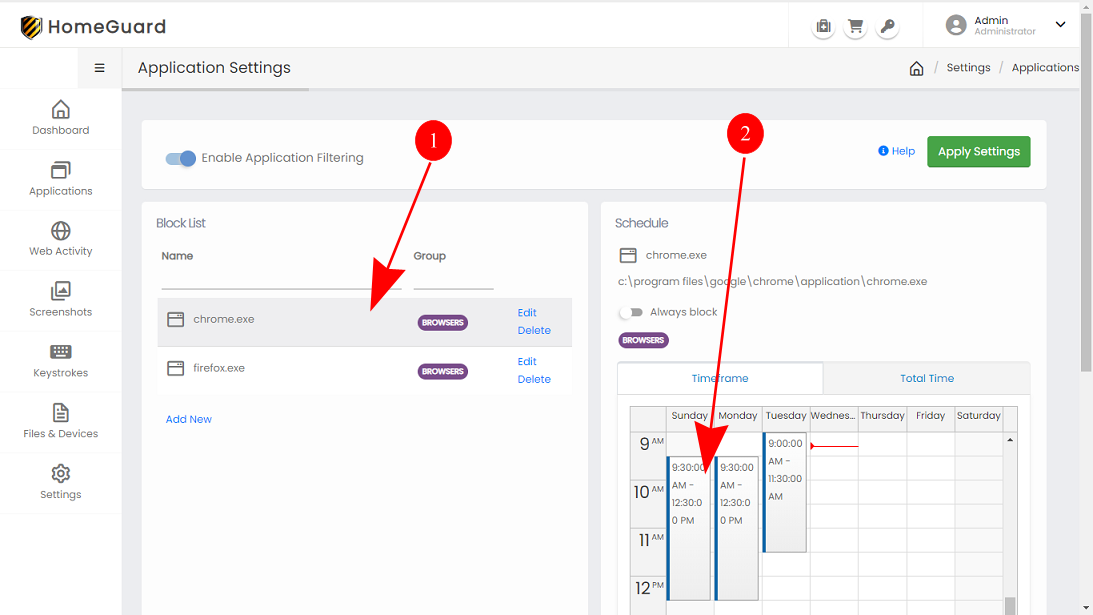This screenshot has width=1093, height=615.
Task: Click the 12 PM time row label
Action: point(650,588)
